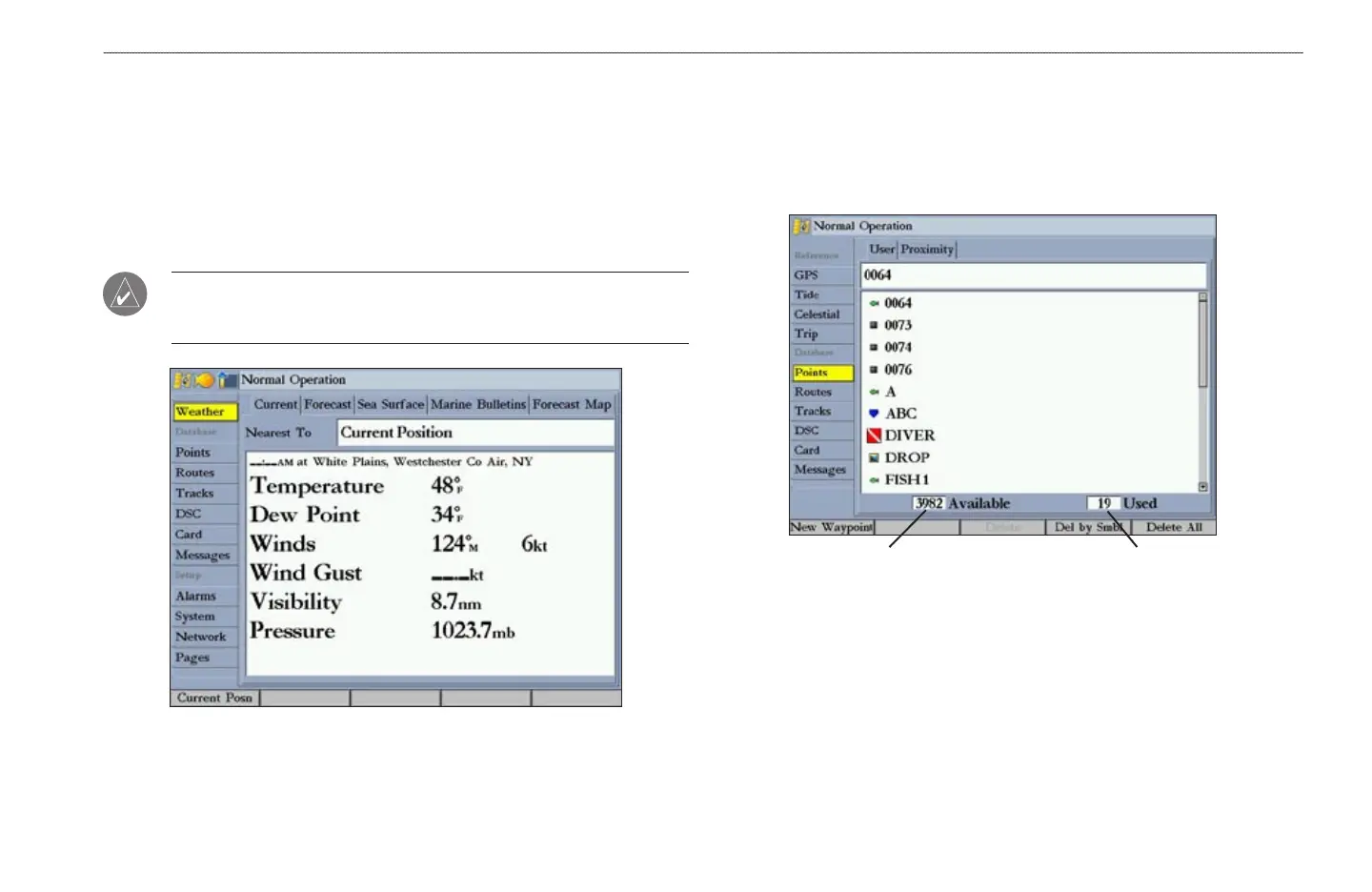The height and width of the screenshot is (892, 1372).
Task: Click the blue symbol beside waypoint ABC
Action: tap(874, 414)
